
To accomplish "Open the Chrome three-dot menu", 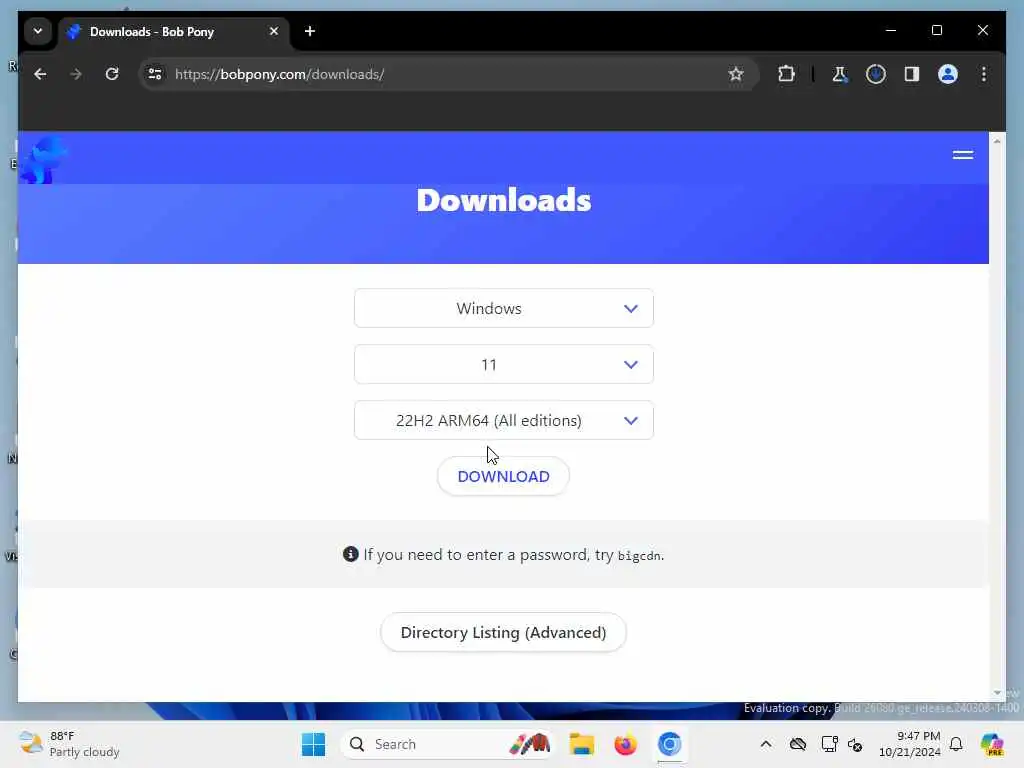I will coord(984,74).
